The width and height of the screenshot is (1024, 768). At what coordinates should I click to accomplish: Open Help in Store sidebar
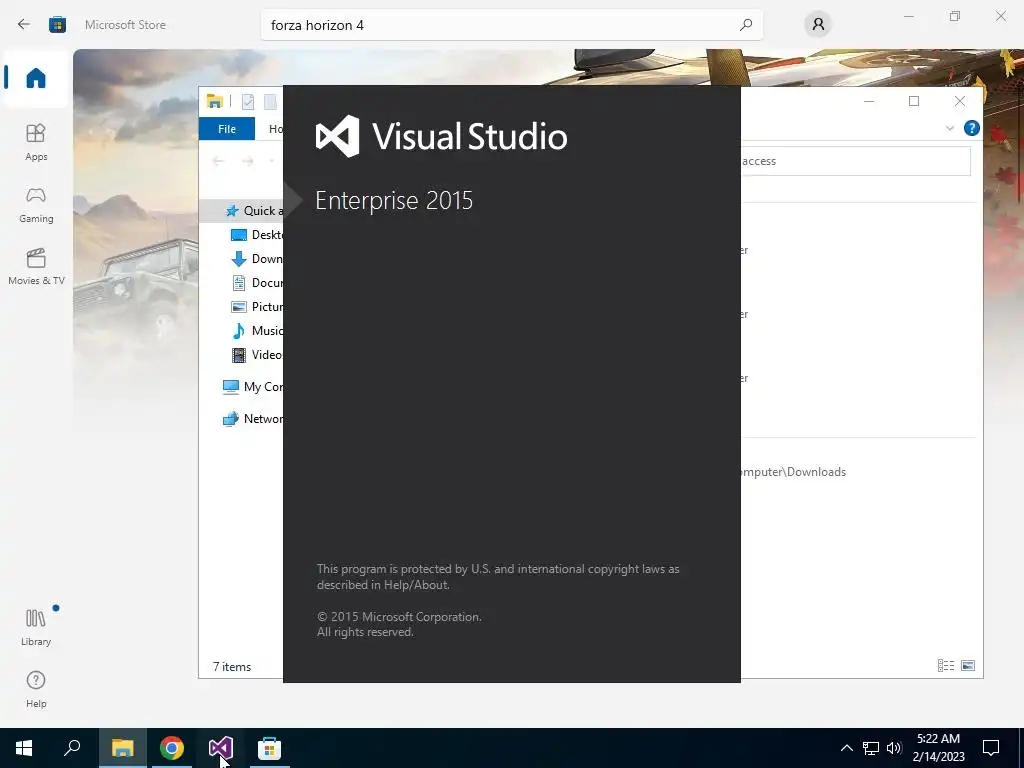[36, 689]
